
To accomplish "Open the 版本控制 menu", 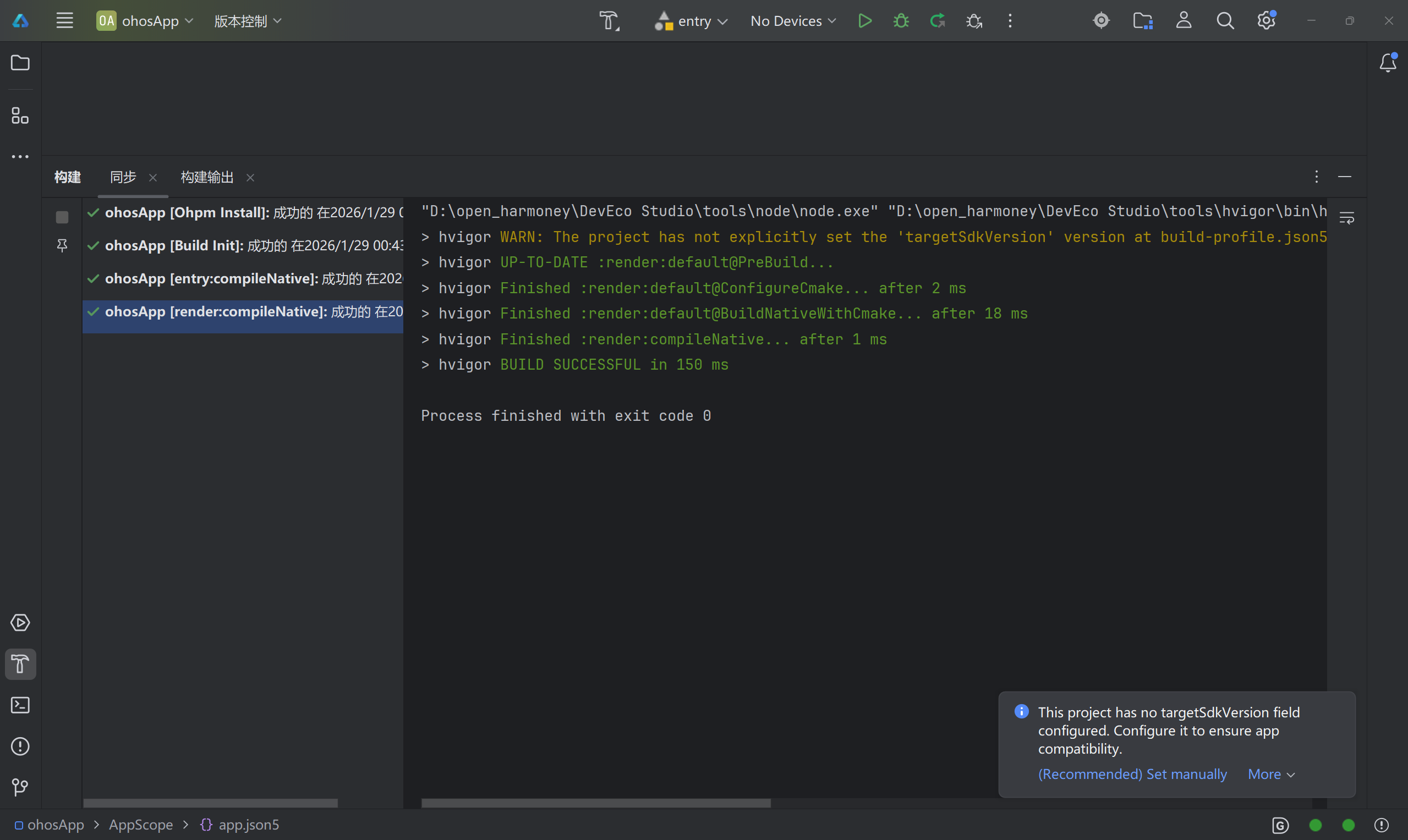I will click(x=248, y=21).
